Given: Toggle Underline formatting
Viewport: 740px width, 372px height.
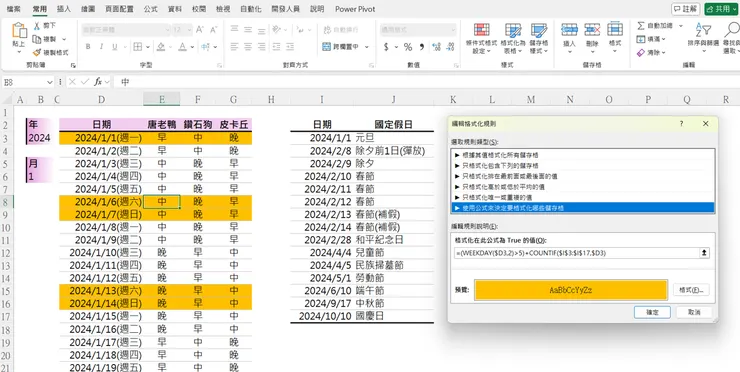Looking at the screenshot, I should pos(115,47).
